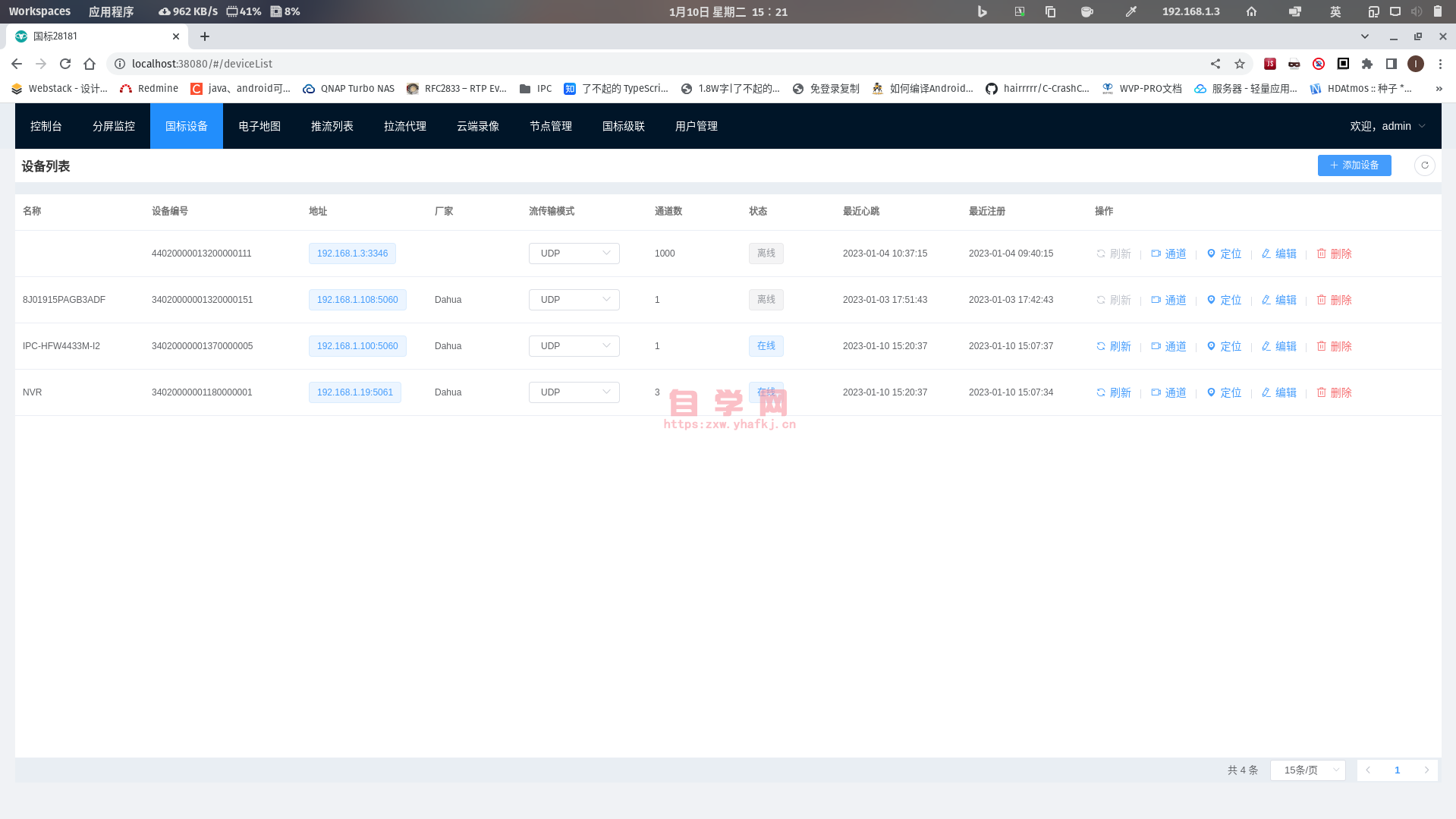
Task: Click 定位 for IPC-HFW4433M-I2
Action: tap(1224, 346)
